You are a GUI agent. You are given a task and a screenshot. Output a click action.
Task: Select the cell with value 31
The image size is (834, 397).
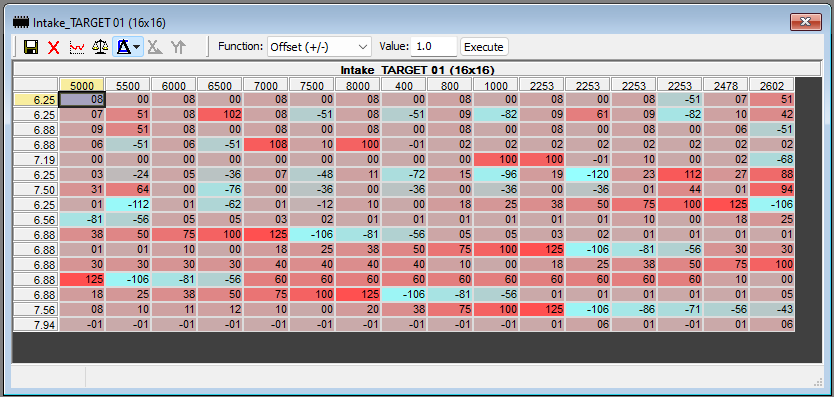(x=82, y=189)
